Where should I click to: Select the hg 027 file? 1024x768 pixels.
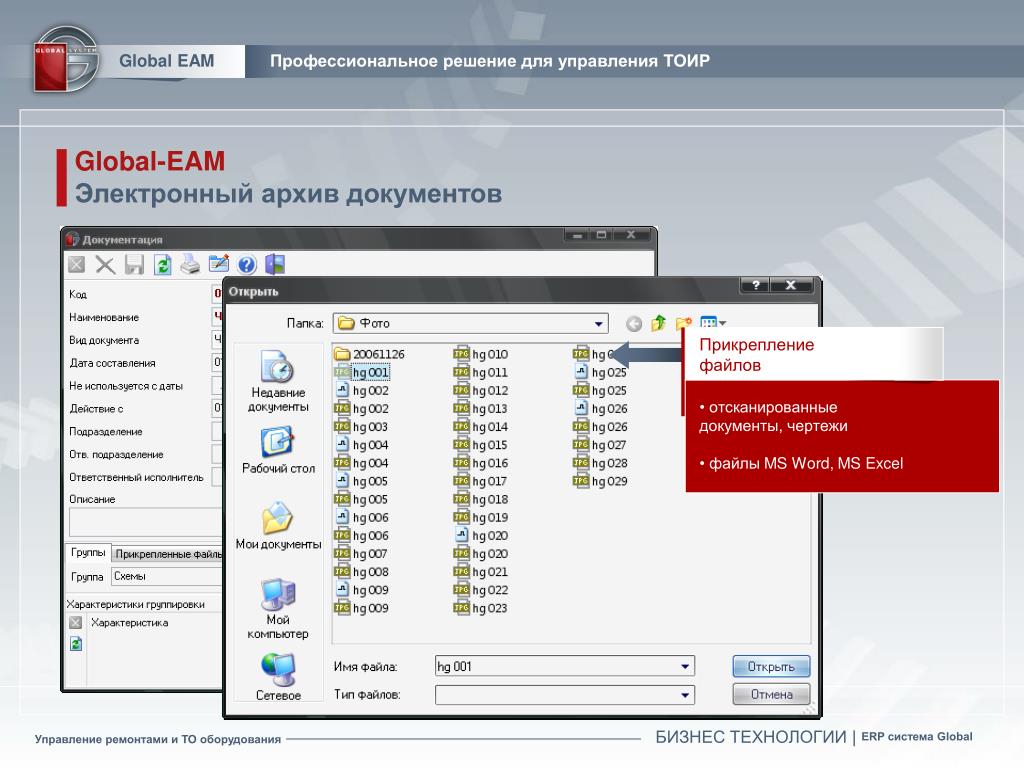click(x=601, y=445)
